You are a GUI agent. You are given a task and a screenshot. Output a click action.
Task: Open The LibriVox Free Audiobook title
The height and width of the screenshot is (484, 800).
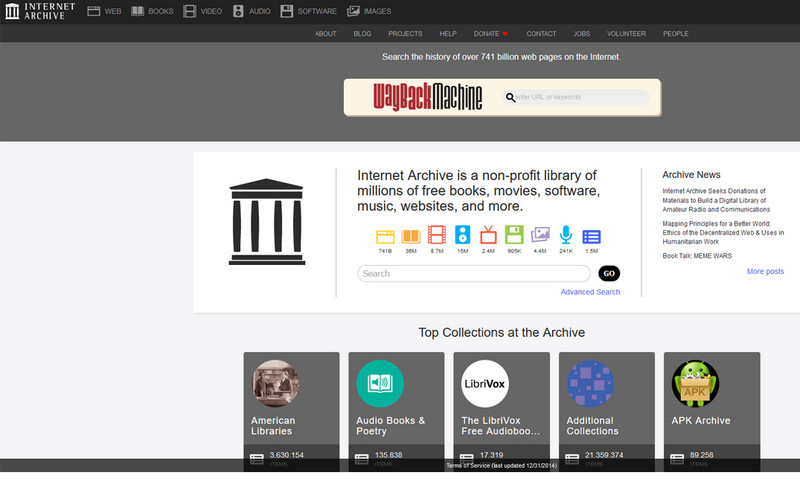click(501, 425)
